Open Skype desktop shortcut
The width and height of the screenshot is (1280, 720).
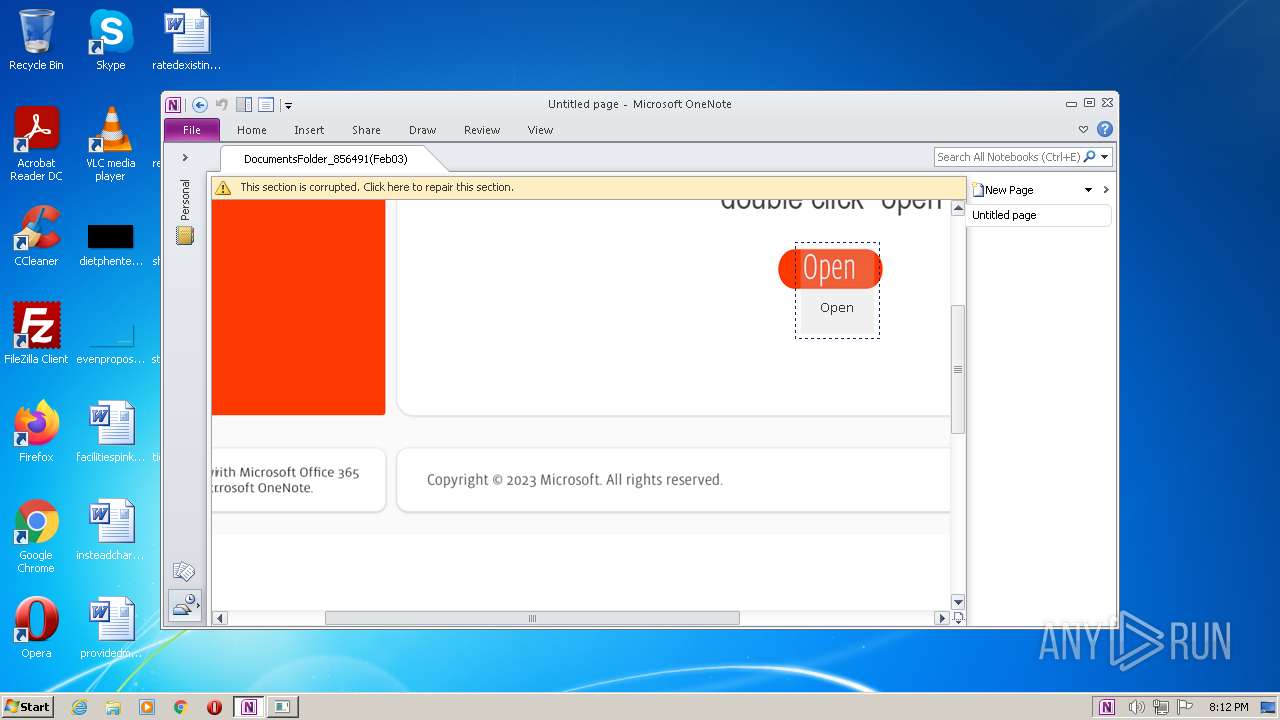[x=110, y=40]
